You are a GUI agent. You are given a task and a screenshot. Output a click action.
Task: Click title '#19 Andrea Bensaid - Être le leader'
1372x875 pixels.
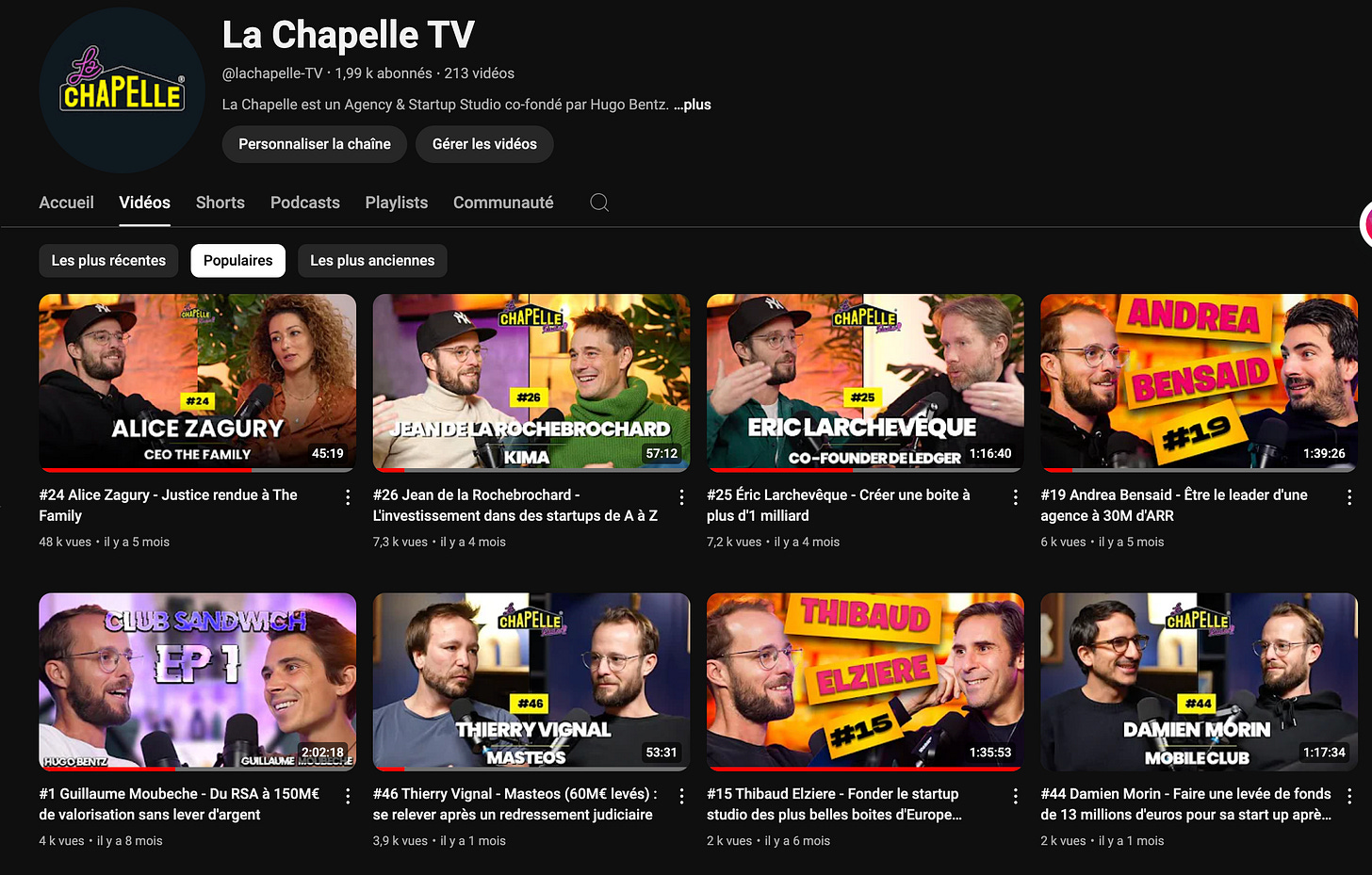(x=1174, y=505)
